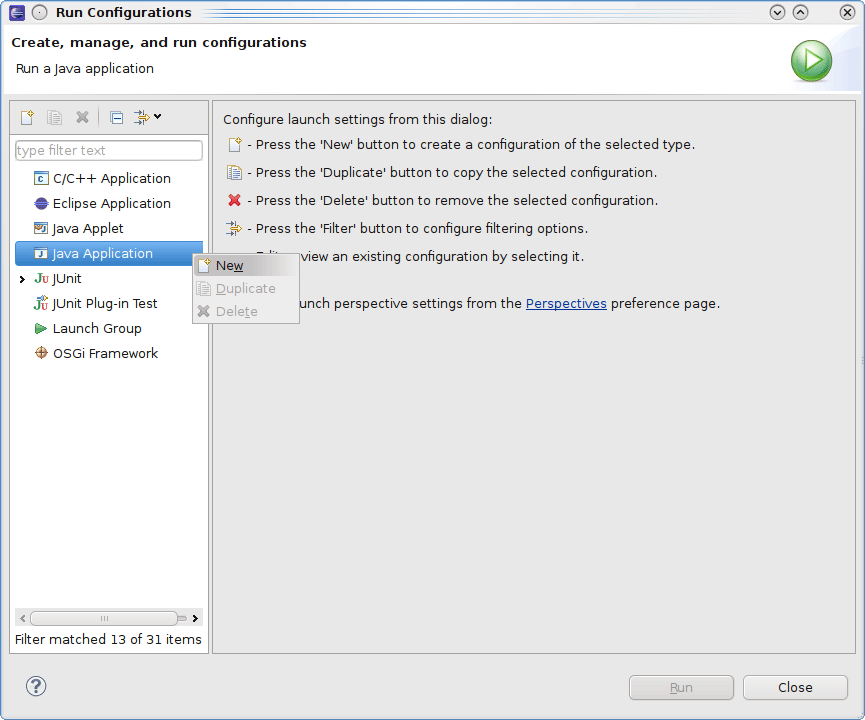Choose New from the context menu

246,265
